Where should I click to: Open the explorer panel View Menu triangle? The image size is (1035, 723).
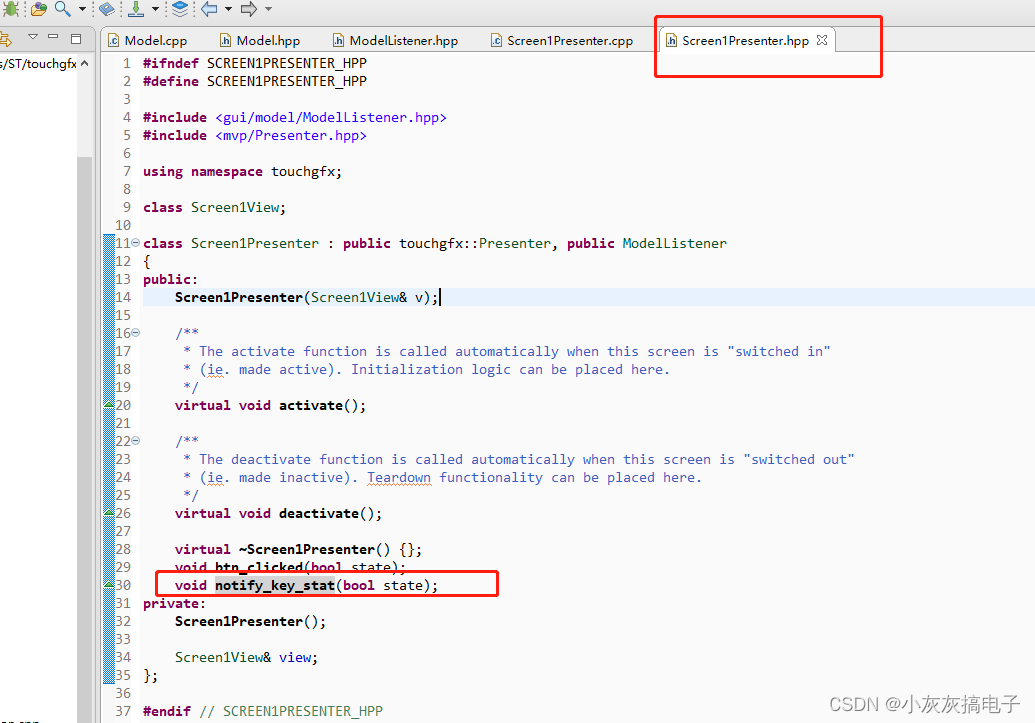pyautogui.click(x=33, y=36)
